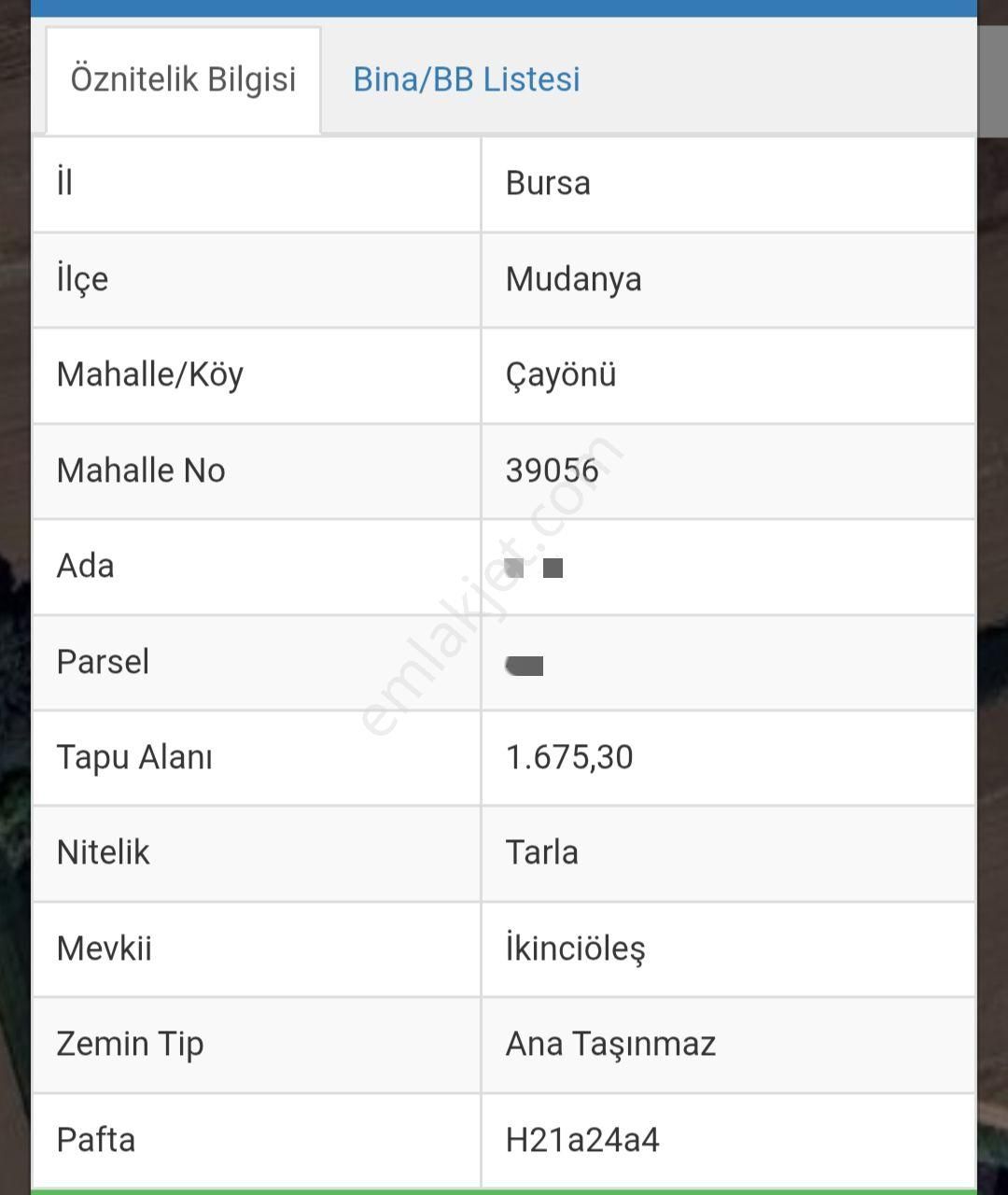Click the blue panel header bar
1008x1195 pixels.
504,8
